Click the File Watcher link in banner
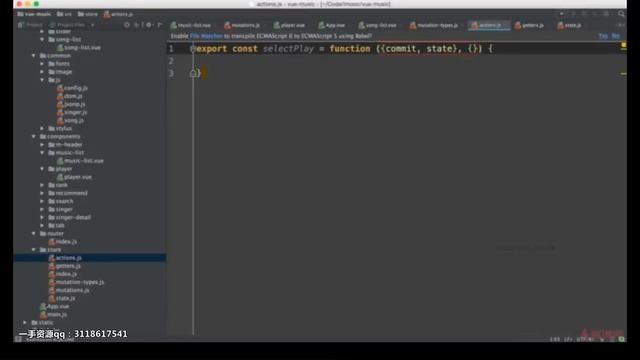 point(206,36)
